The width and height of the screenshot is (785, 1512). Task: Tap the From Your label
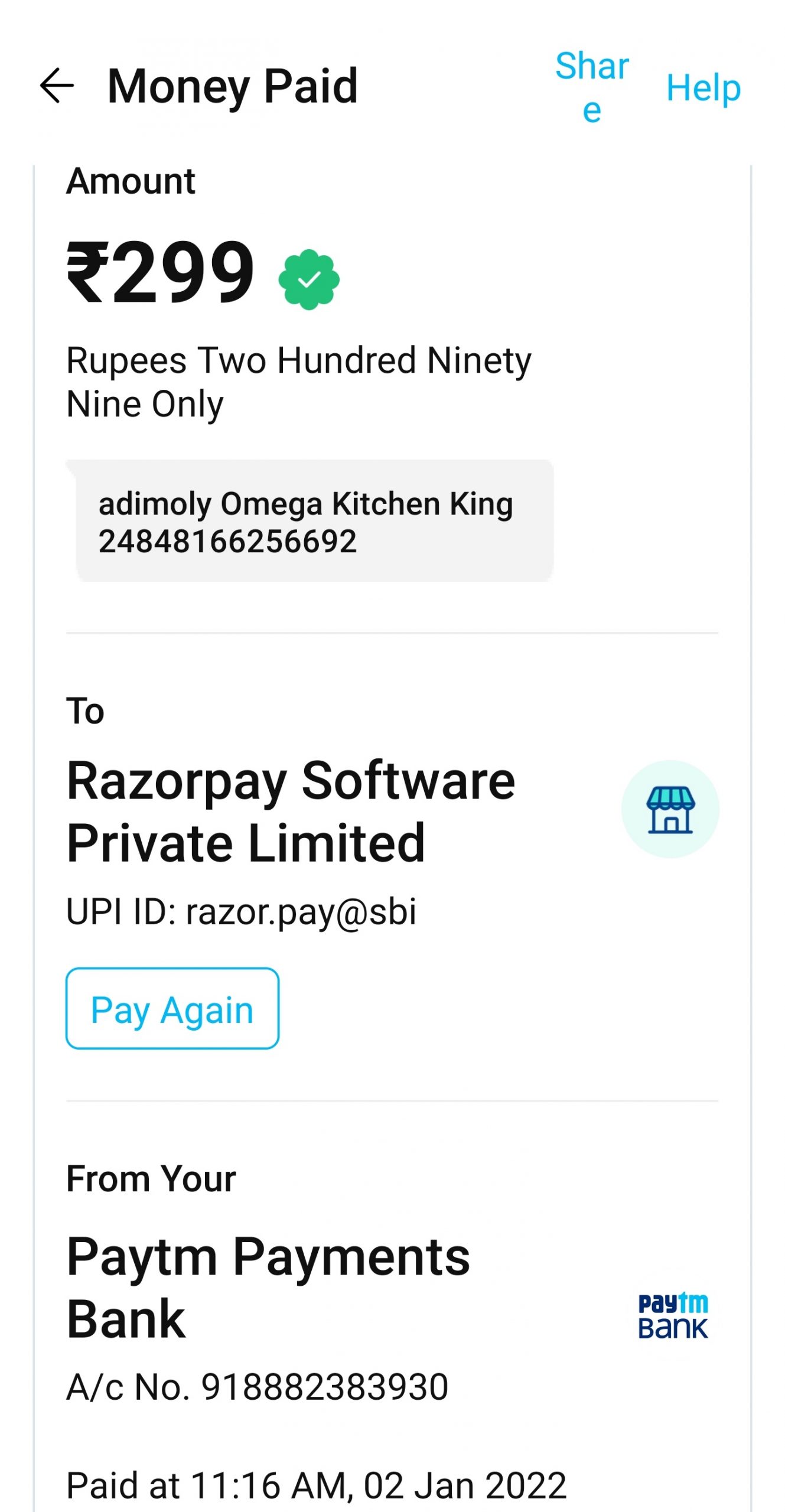(x=151, y=1178)
